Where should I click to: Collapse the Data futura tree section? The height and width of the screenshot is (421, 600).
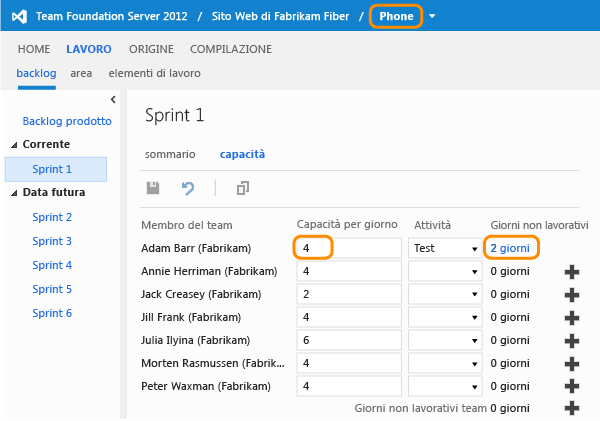14,193
